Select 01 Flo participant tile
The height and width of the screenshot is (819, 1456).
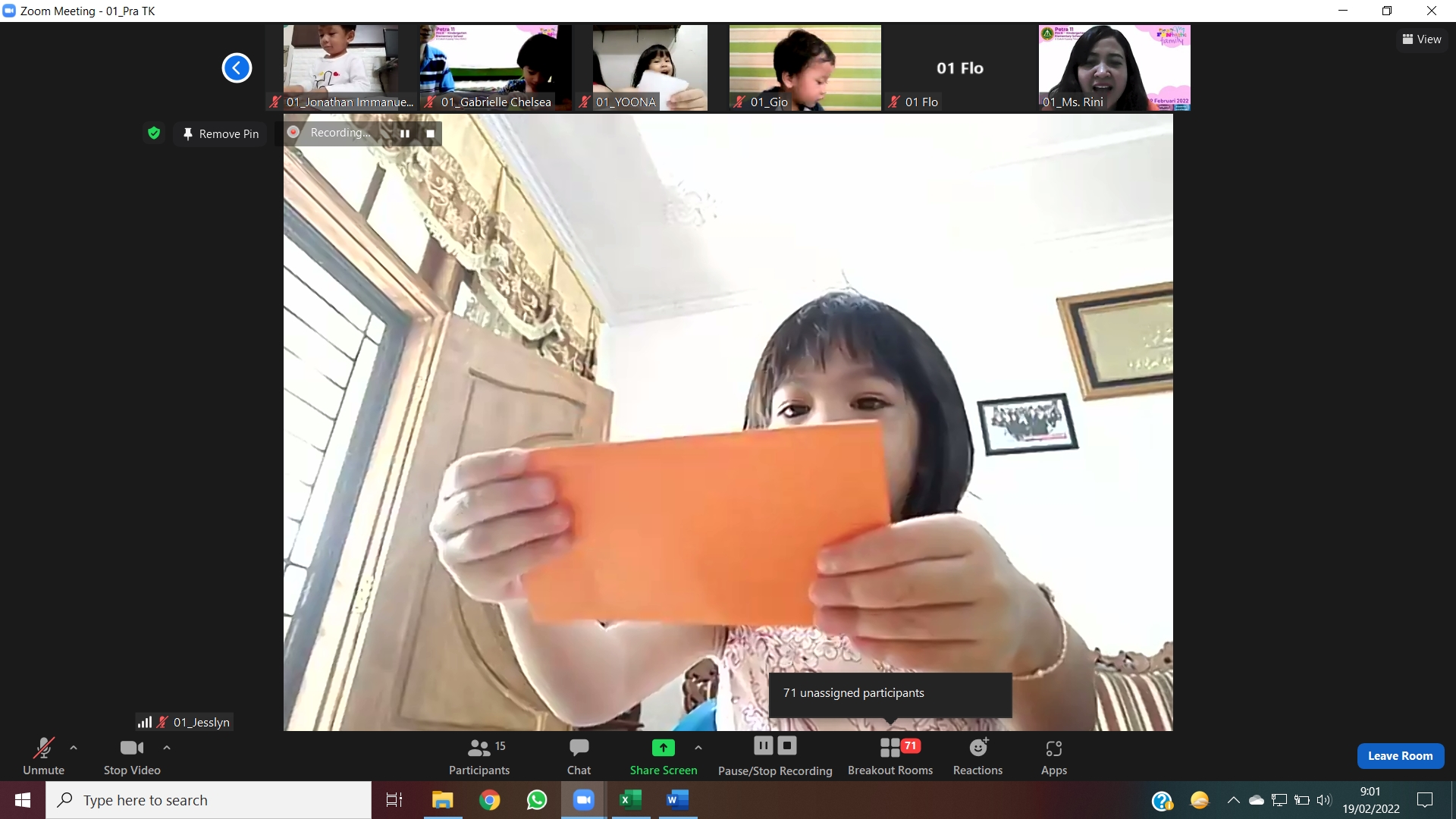coord(960,67)
